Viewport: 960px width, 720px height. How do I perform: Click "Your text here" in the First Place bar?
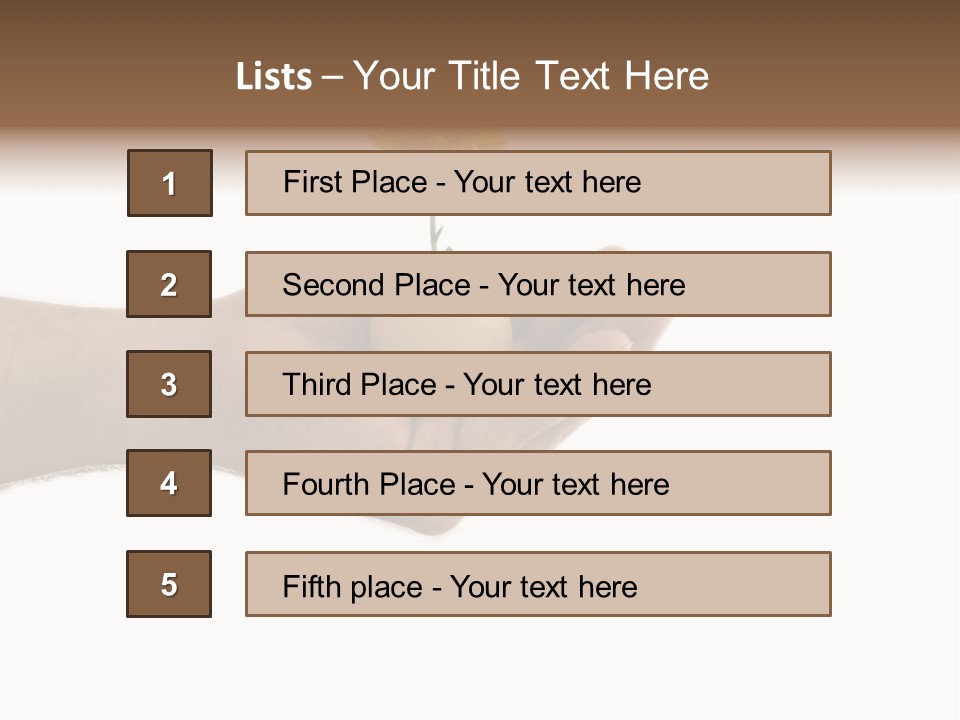pyautogui.click(x=547, y=182)
